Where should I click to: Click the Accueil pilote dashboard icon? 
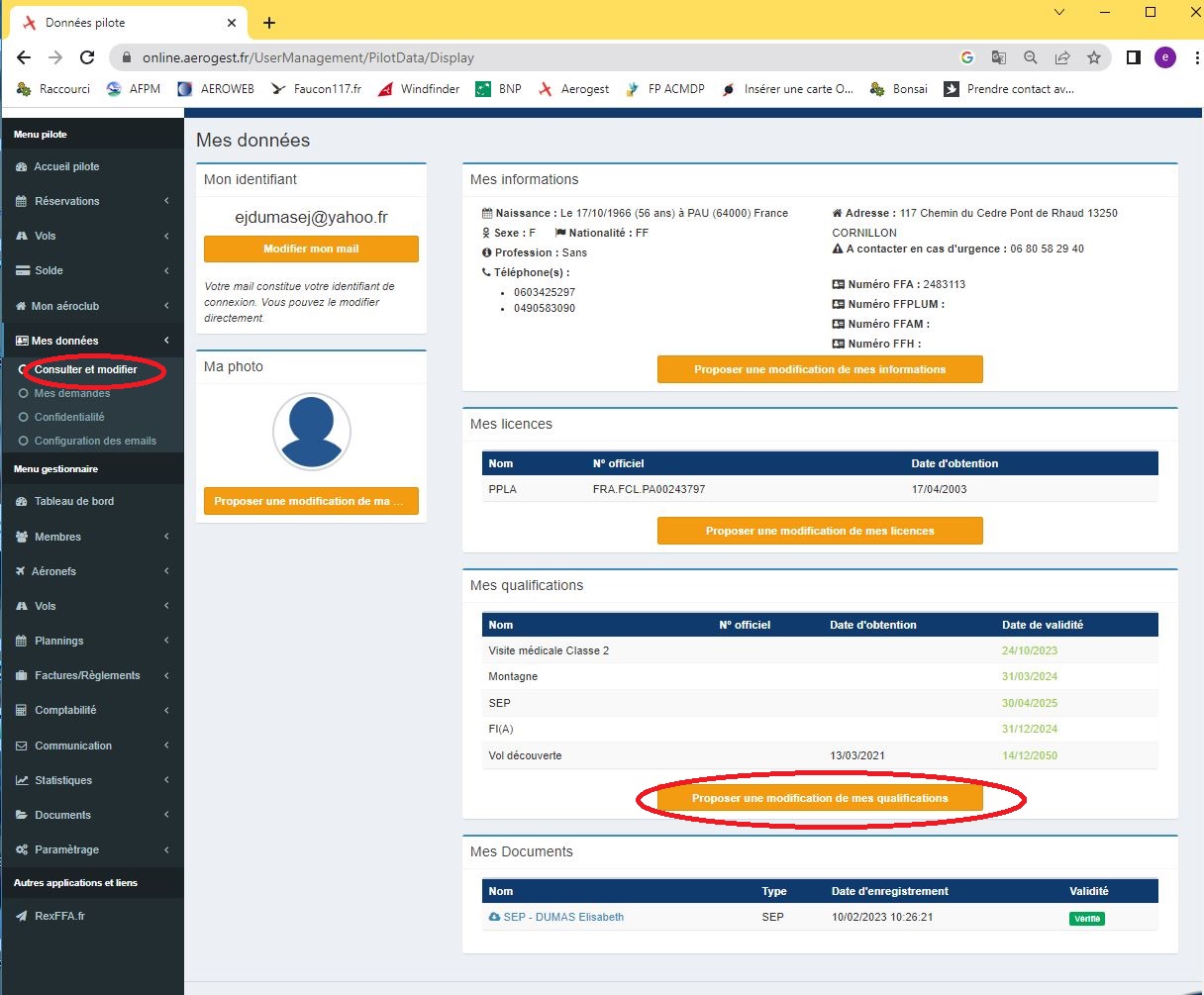coord(22,167)
